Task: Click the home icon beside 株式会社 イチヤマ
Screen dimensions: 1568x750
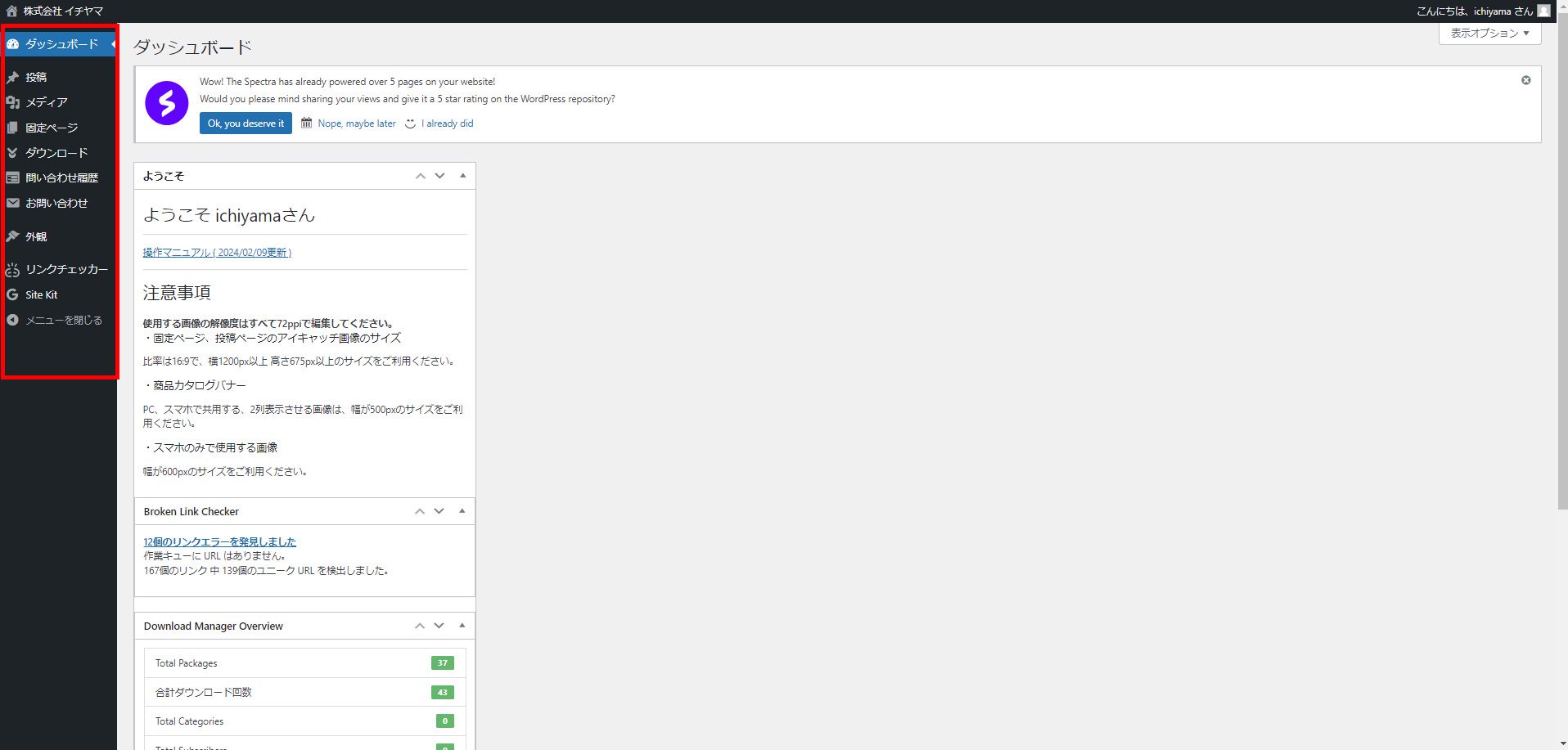Action: (x=11, y=11)
